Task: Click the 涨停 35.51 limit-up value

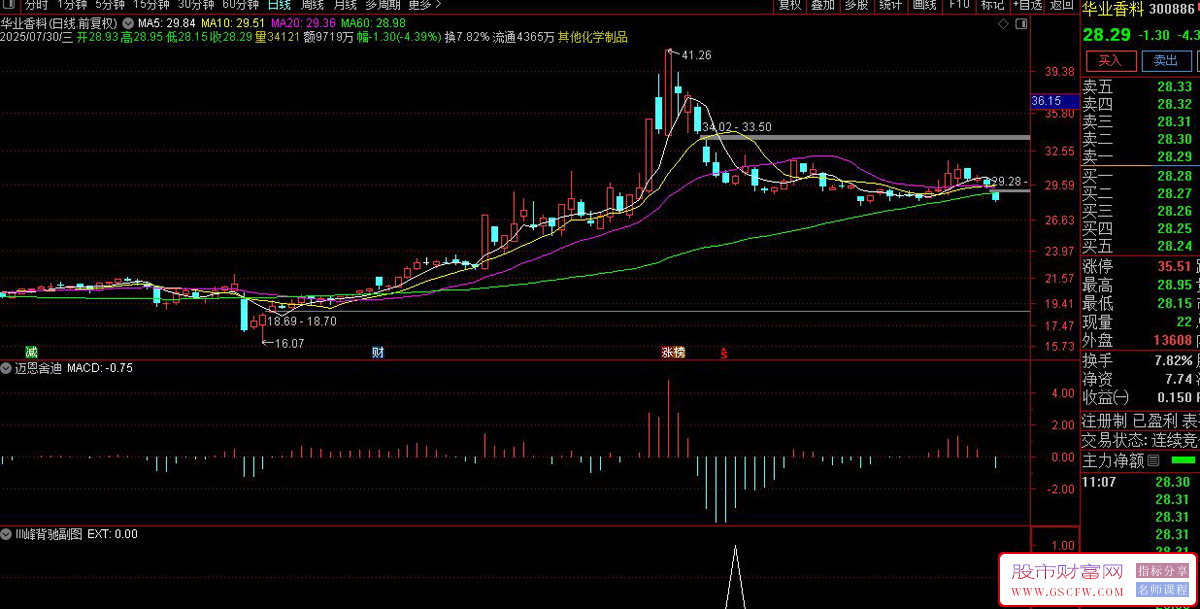Action: (1174, 267)
